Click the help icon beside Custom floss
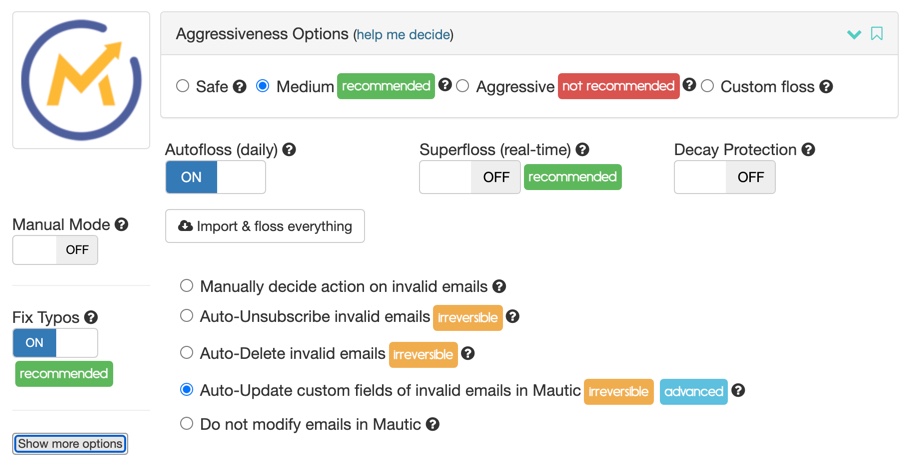909x474 pixels. (x=826, y=87)
